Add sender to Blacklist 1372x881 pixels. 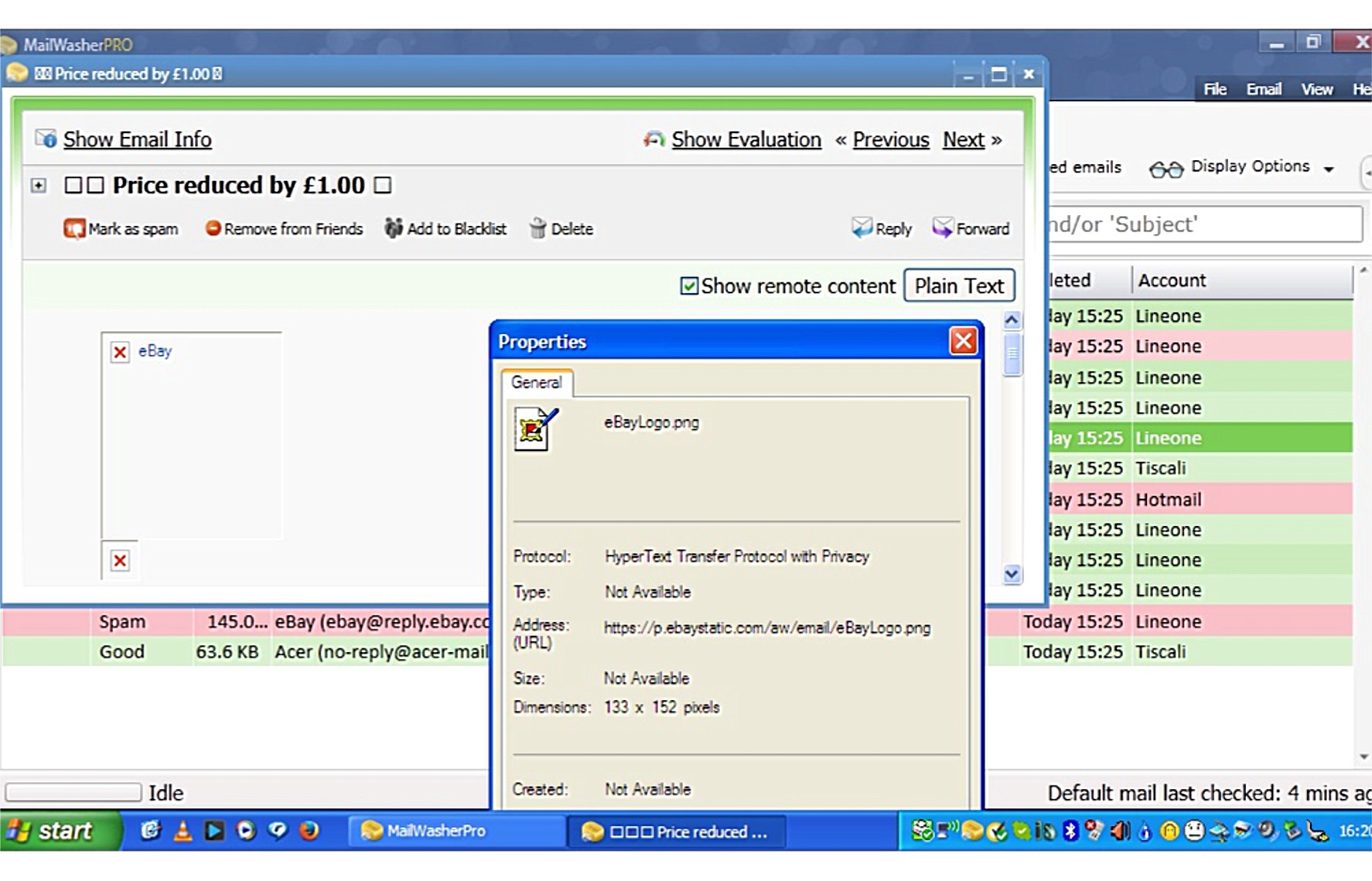pos(445,229)
